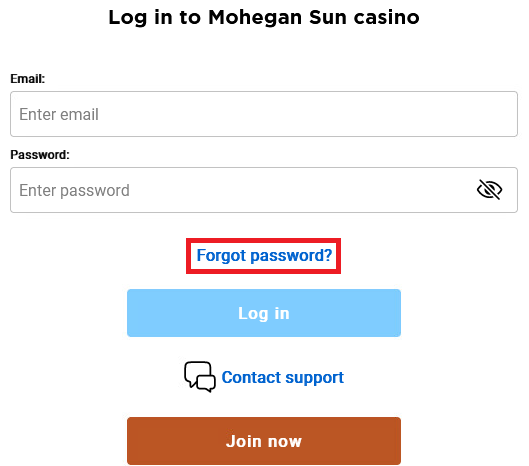Open the Forgot password? link
The height and width of the screenshot is (466, 529).
pyautogui.click(x=264, y=255)
